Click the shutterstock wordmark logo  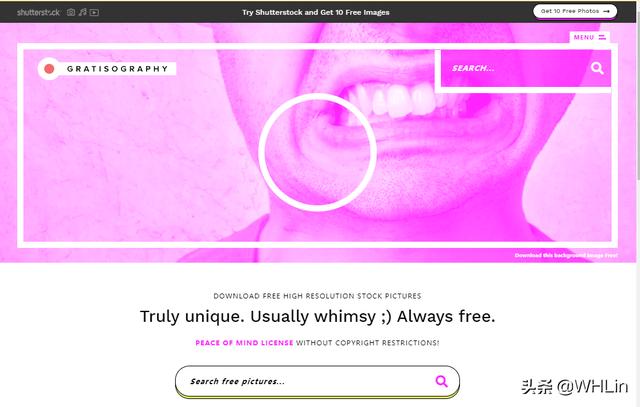pyautogui.click(x=38, y=12)
